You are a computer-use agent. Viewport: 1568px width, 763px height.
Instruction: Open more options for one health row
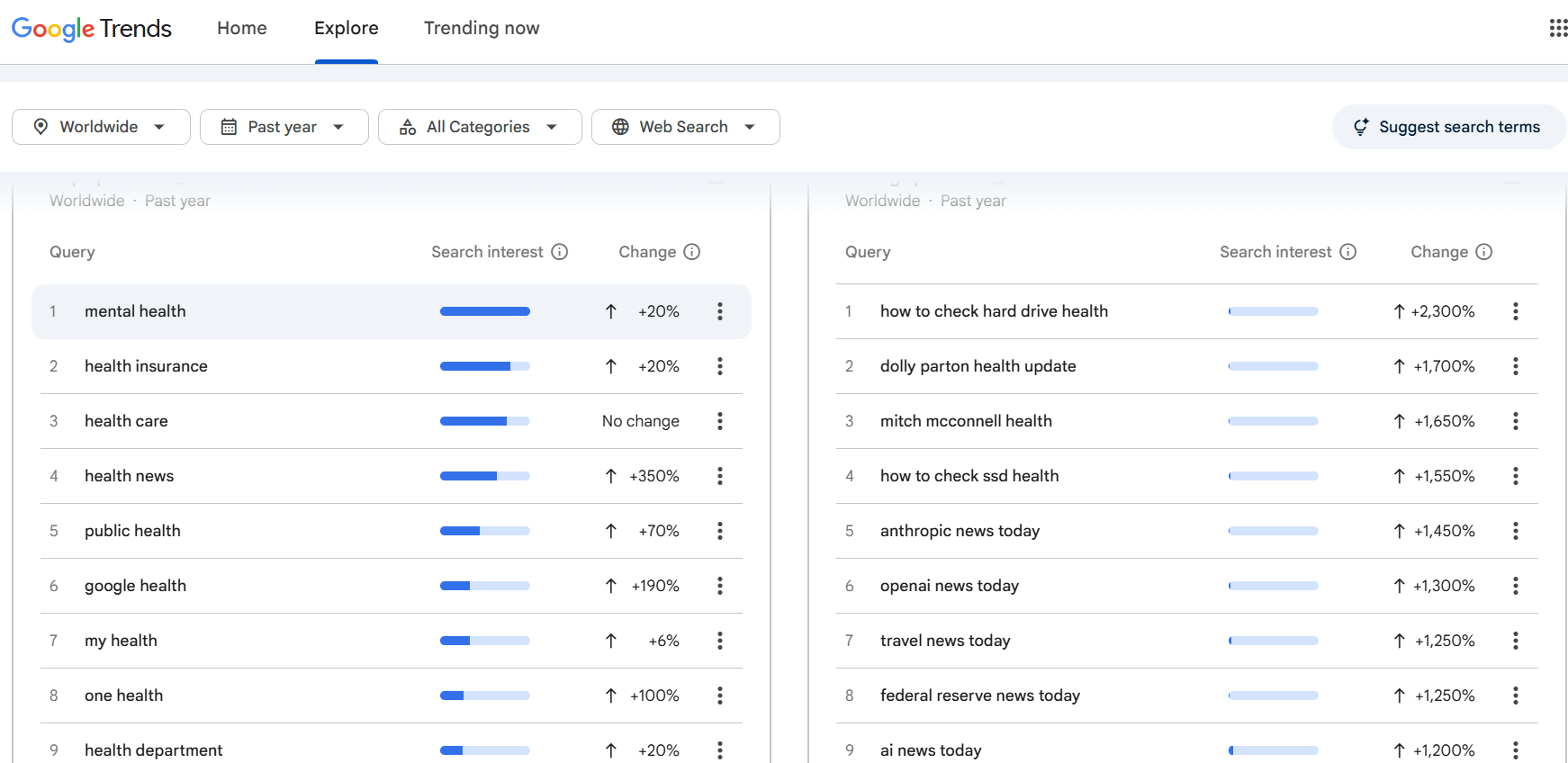click(720, 696)
